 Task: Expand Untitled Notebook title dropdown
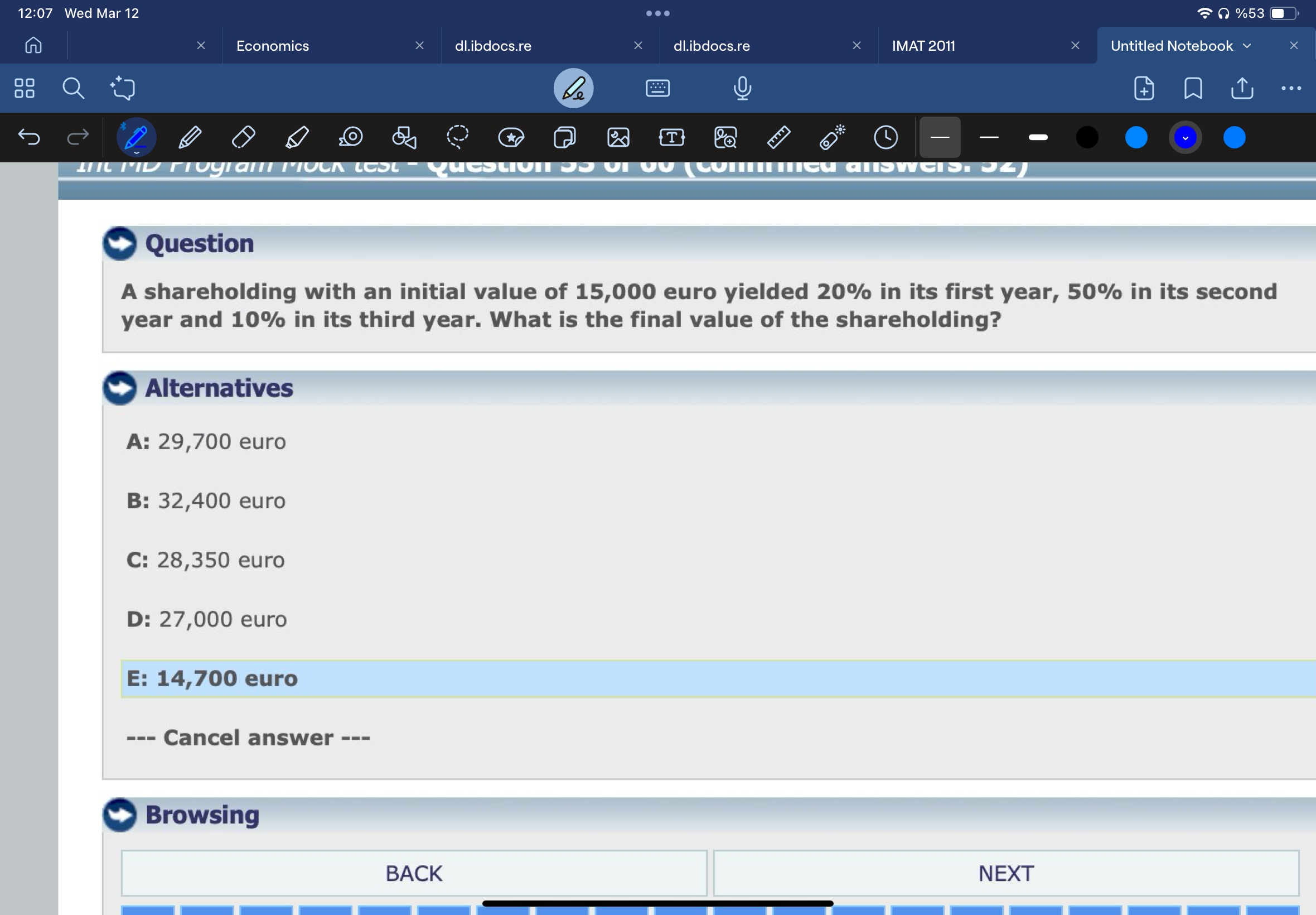(x=1247, y=46)
